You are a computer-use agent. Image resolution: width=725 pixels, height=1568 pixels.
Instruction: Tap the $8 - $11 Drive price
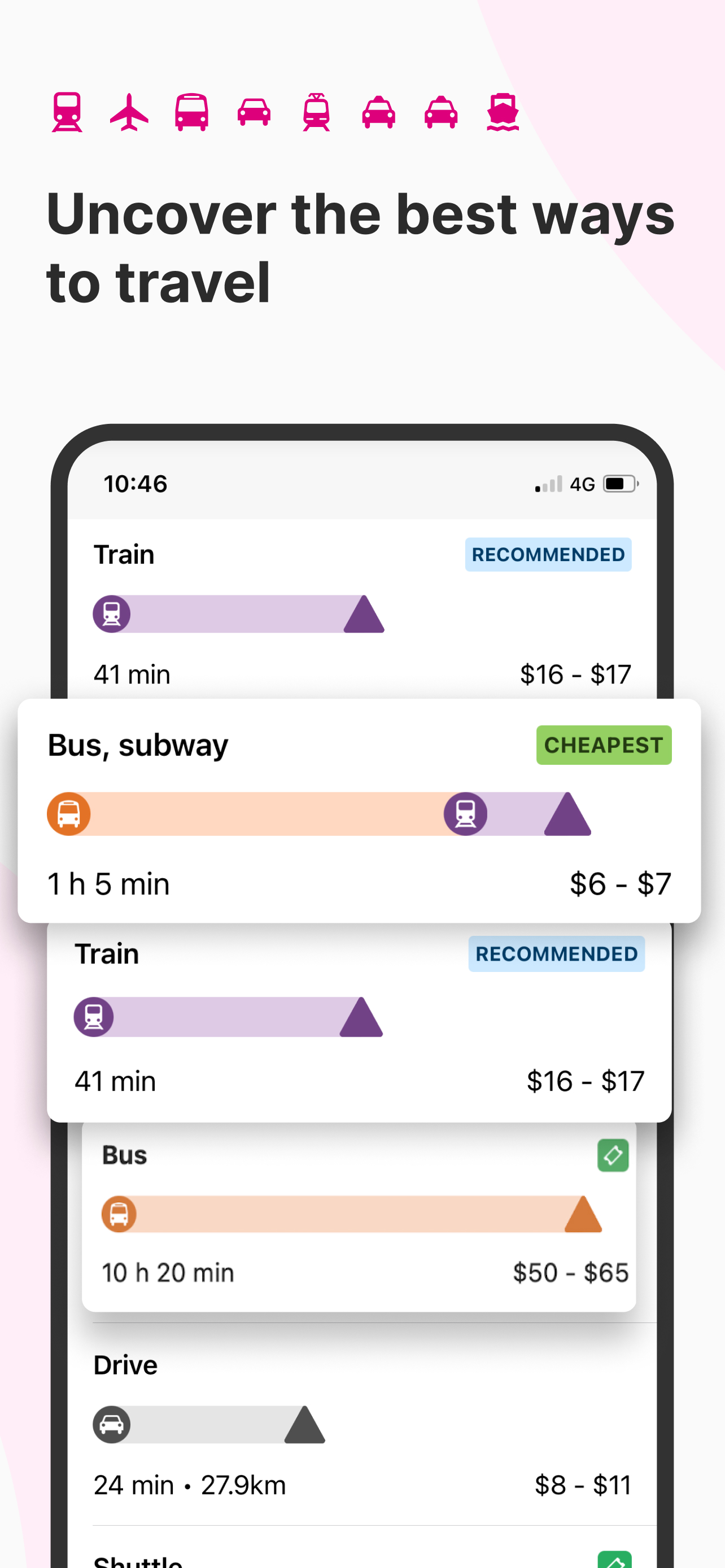583,1485
